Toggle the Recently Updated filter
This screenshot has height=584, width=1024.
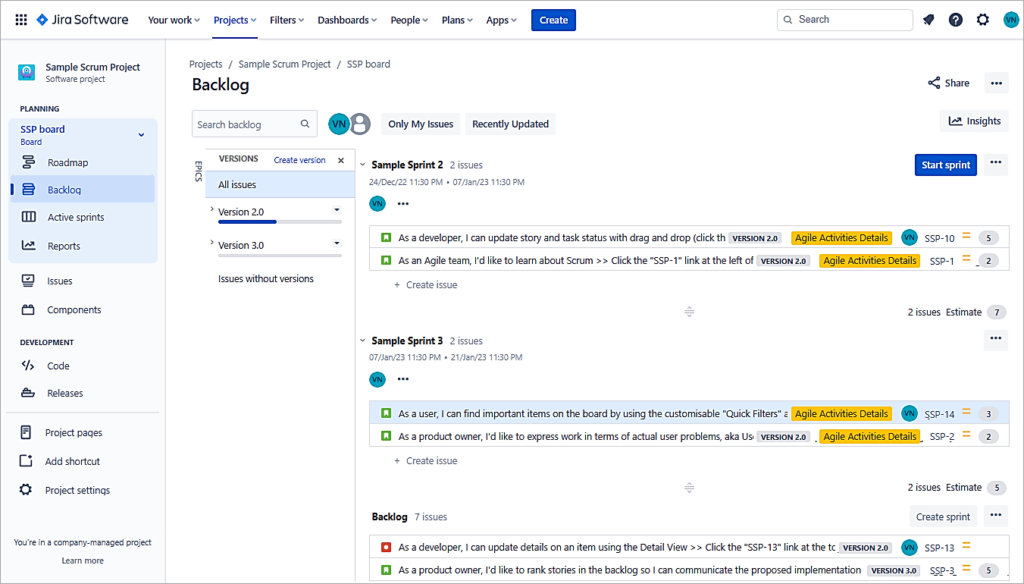click(510, 124)
